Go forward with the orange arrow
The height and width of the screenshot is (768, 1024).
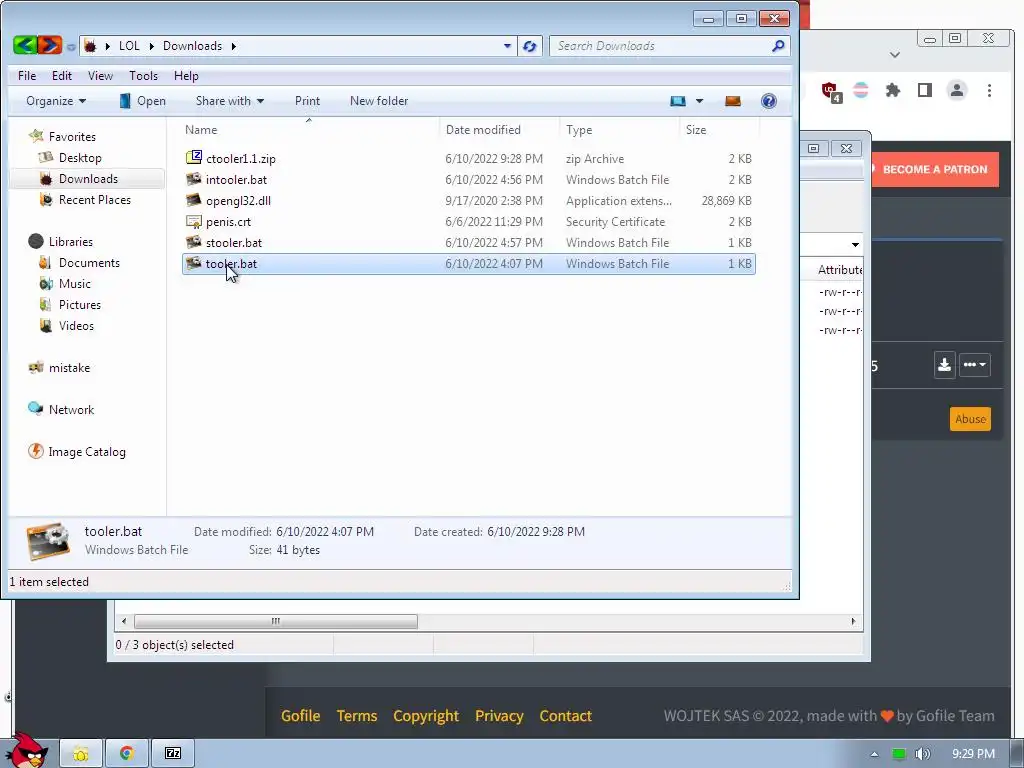49,45
